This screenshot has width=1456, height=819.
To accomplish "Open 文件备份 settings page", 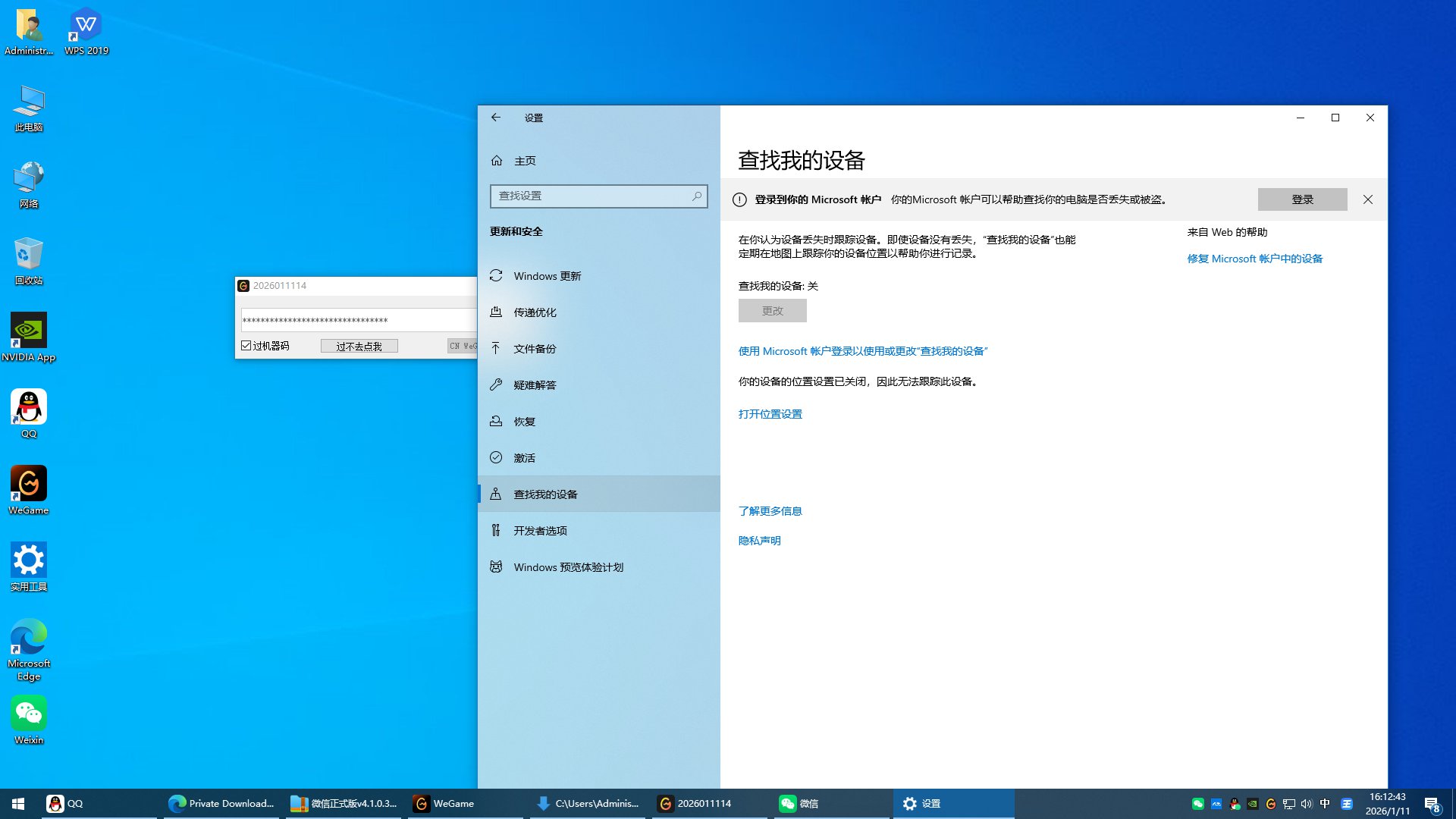I will click(x=535, y=349).
